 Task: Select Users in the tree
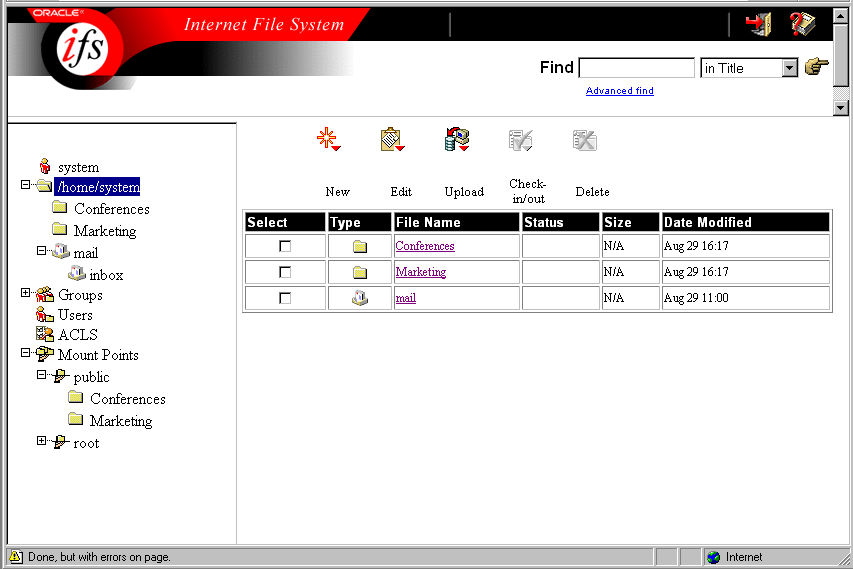coord(75,315)
